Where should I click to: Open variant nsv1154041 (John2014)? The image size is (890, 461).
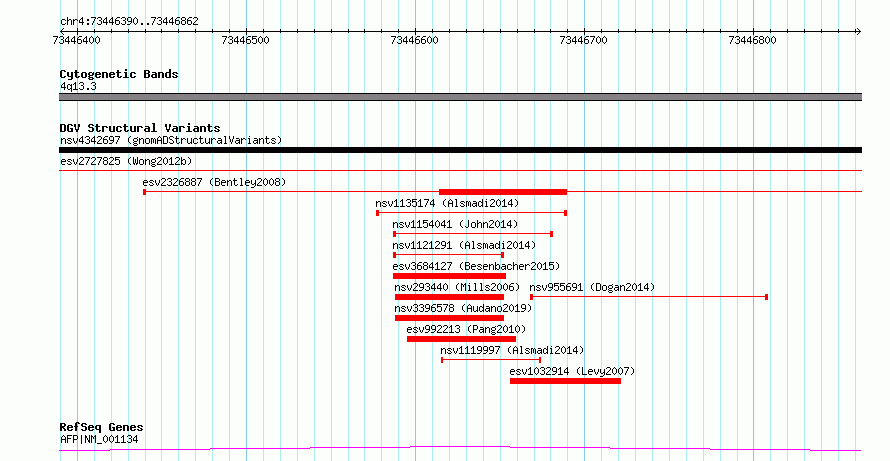point(455,224)
